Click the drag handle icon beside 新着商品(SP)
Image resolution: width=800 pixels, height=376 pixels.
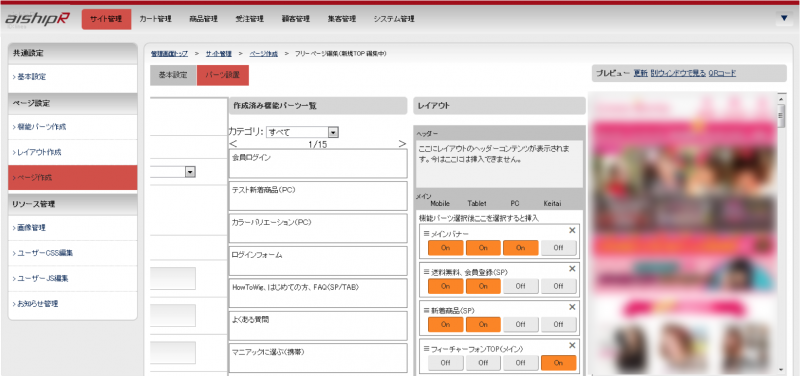[x=427, y=310]
